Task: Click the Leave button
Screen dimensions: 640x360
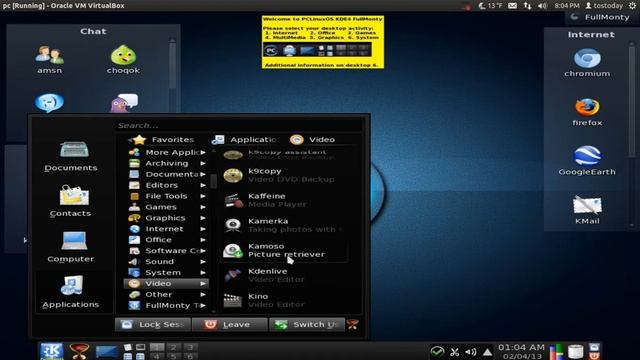Action: pos(230,324)
